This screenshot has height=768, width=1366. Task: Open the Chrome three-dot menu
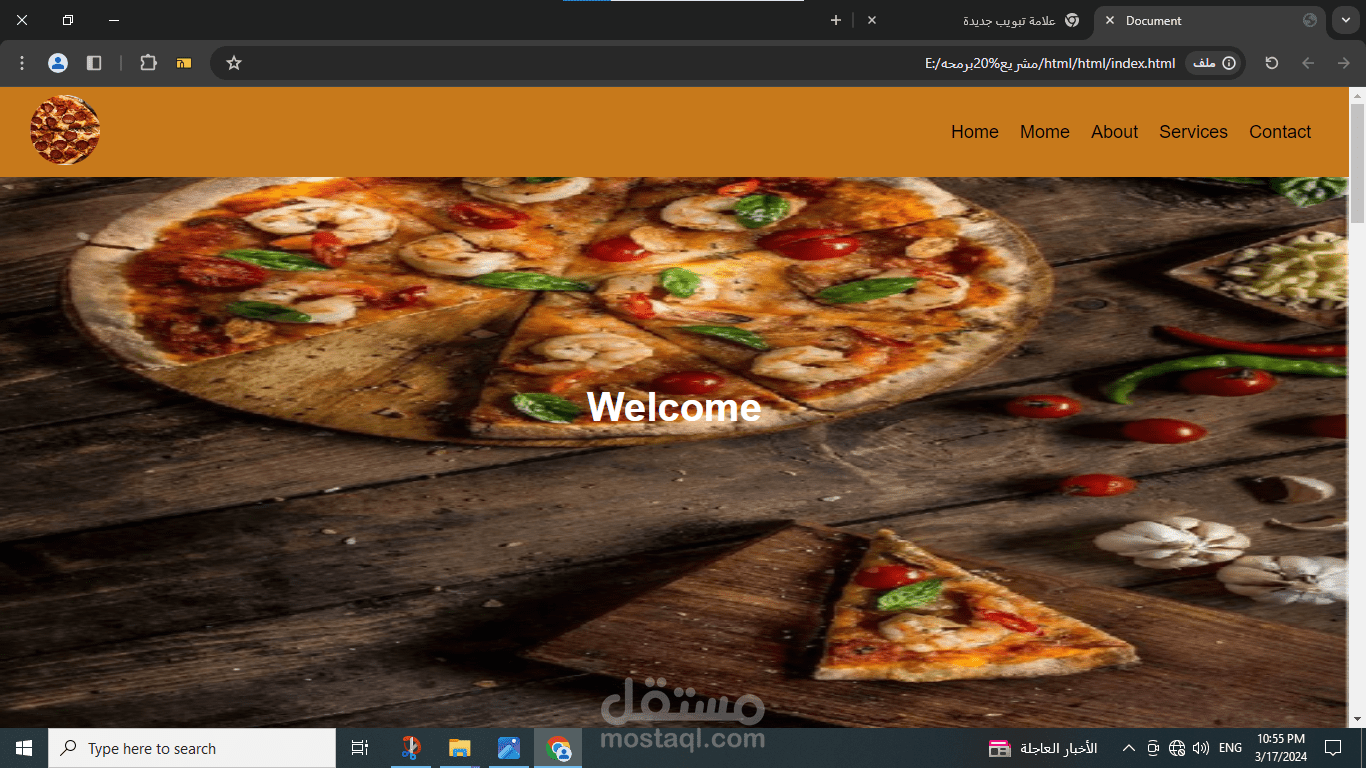tap(22, 63)
